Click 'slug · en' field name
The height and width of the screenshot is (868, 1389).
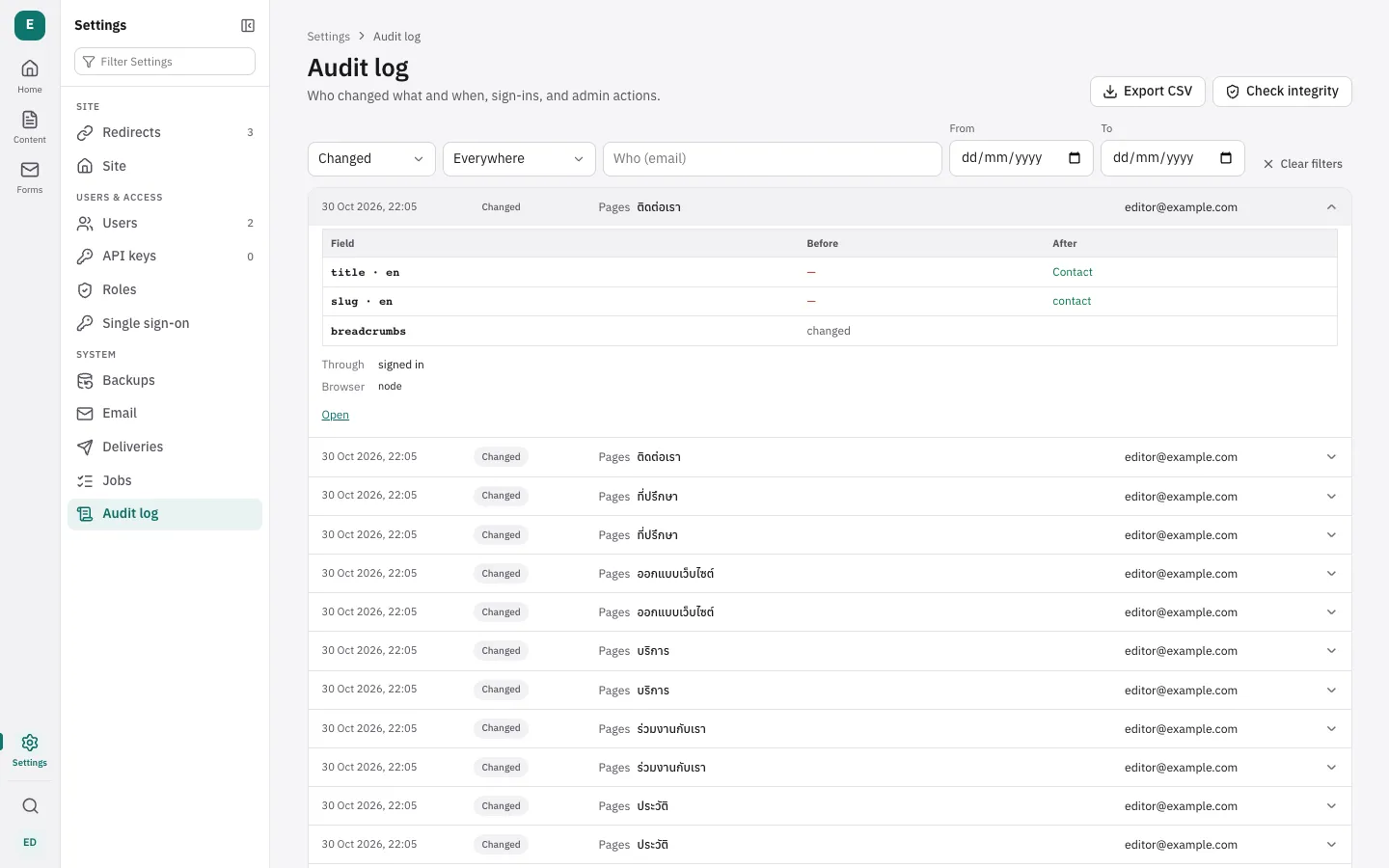click(362, 301)
